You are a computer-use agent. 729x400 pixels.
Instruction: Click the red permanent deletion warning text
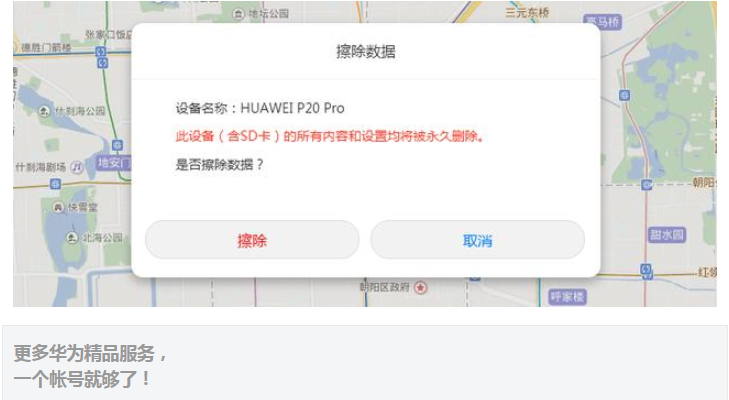(330, 136)
